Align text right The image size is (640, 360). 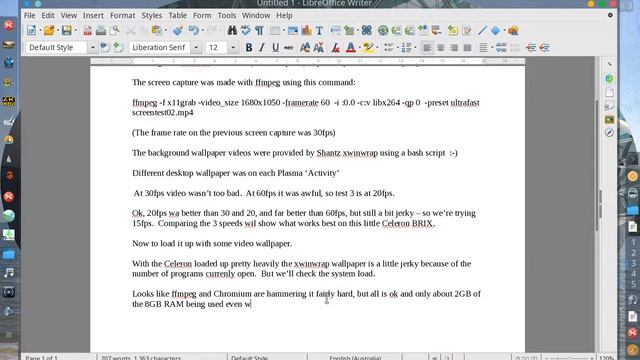point(454,47)
